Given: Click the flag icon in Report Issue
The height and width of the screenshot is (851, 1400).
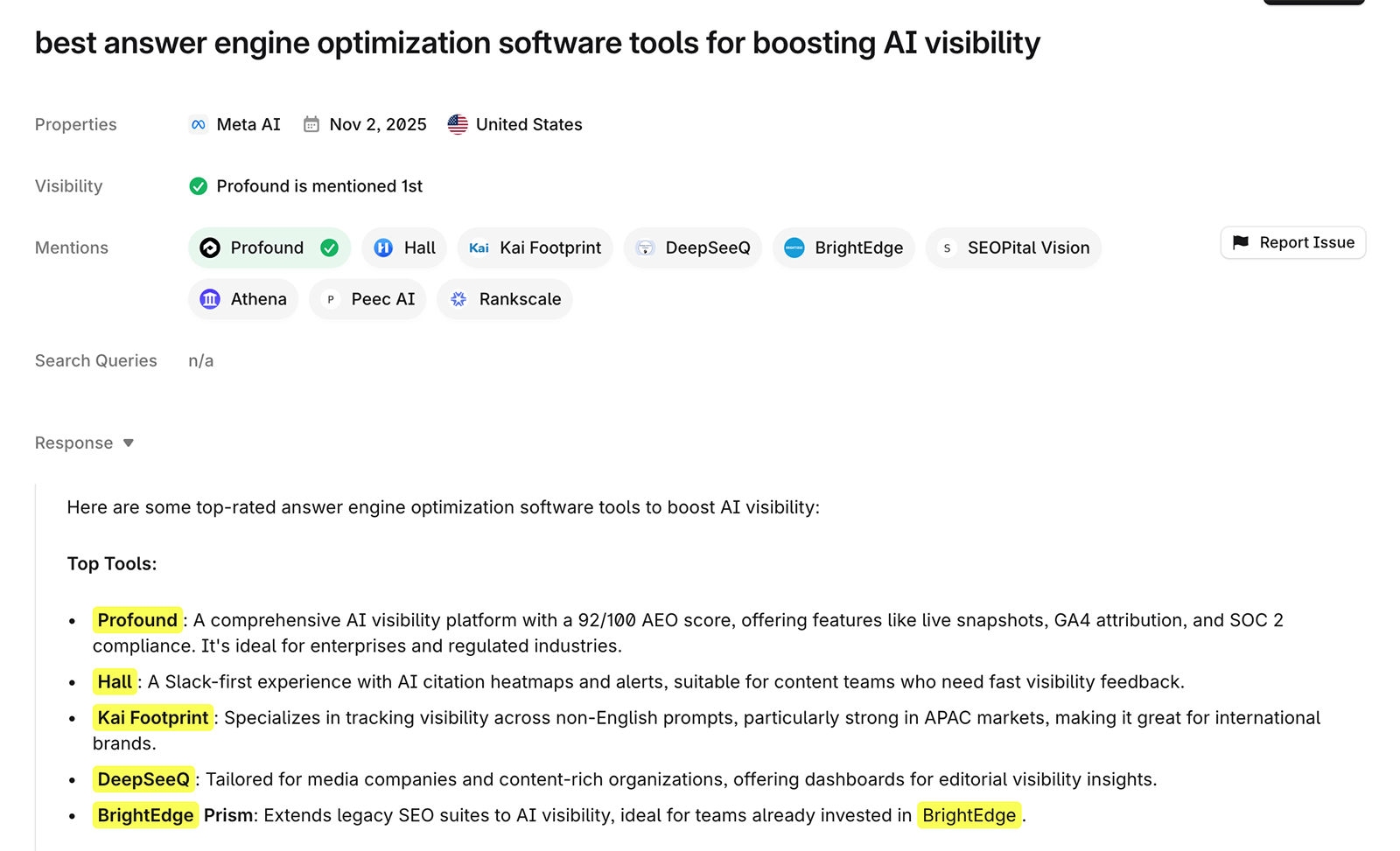Looking at the screenshot, I should [1241, 242].
